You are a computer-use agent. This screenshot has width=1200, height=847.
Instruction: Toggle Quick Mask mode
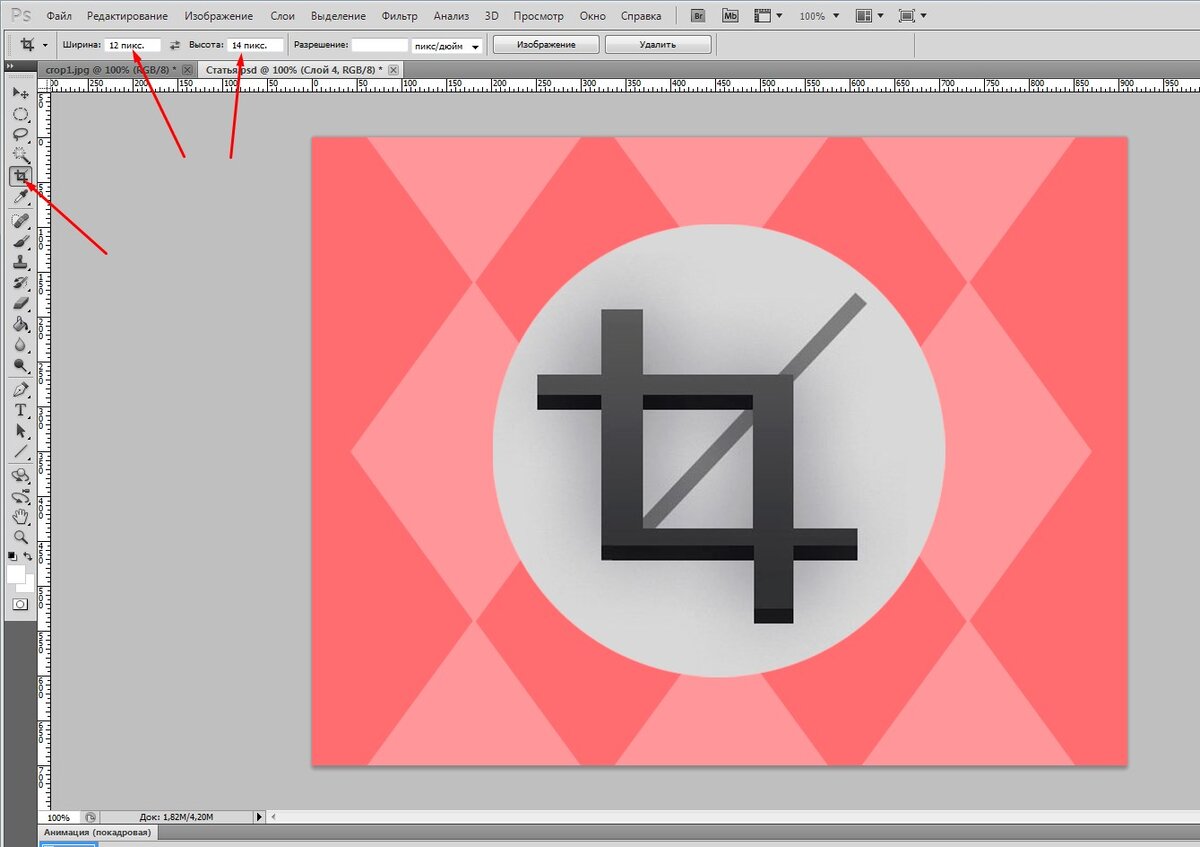pyautogui.click(x=20, y=604)
